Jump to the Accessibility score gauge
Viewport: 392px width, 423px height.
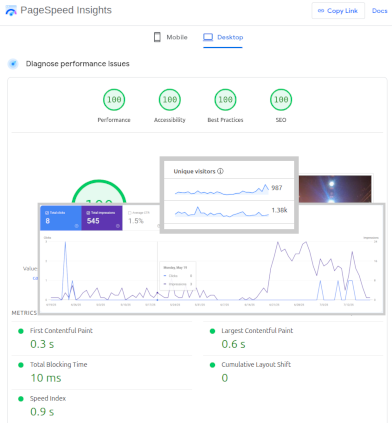coord(170,100)
